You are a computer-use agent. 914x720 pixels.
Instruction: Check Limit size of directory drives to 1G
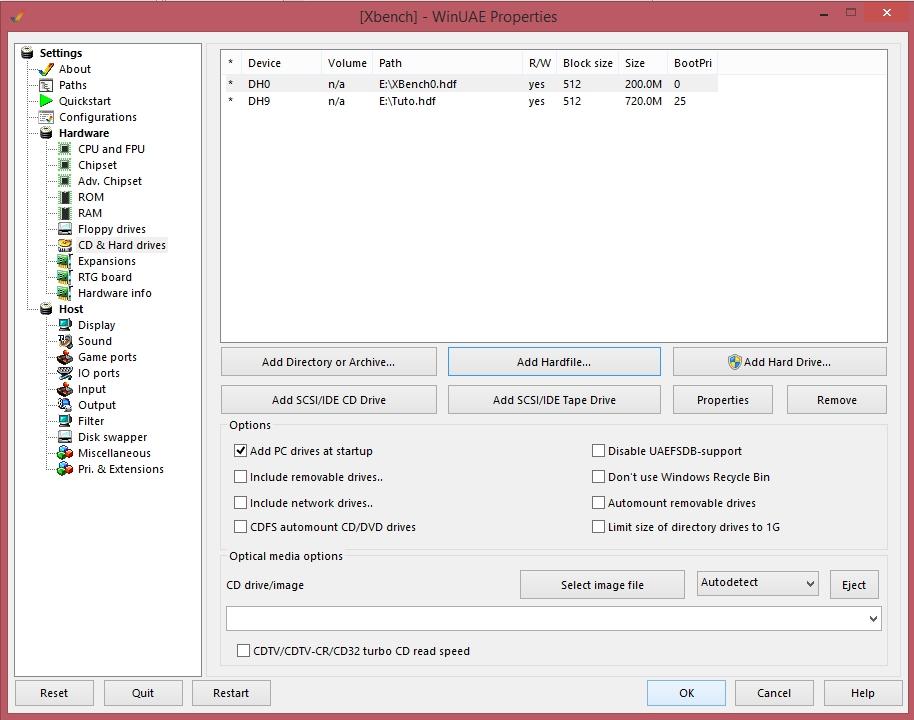point(598,527)
